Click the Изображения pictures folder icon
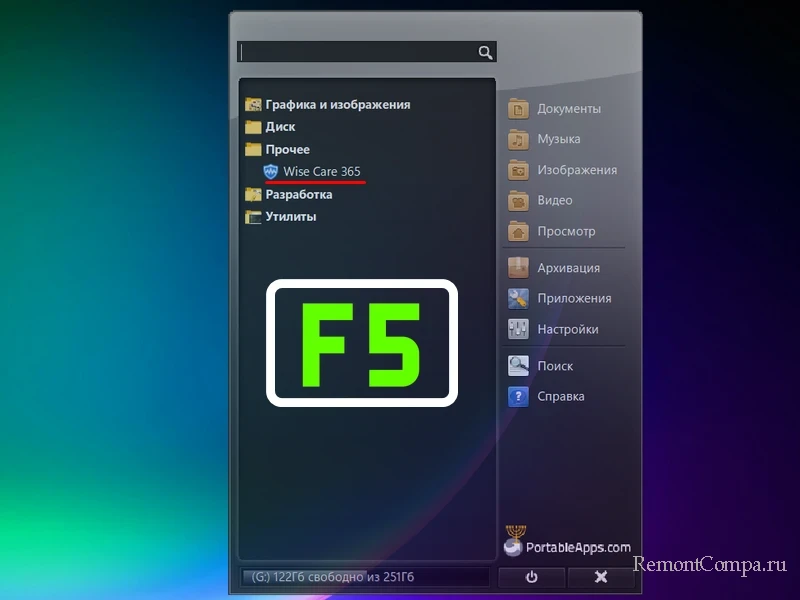 518,170
